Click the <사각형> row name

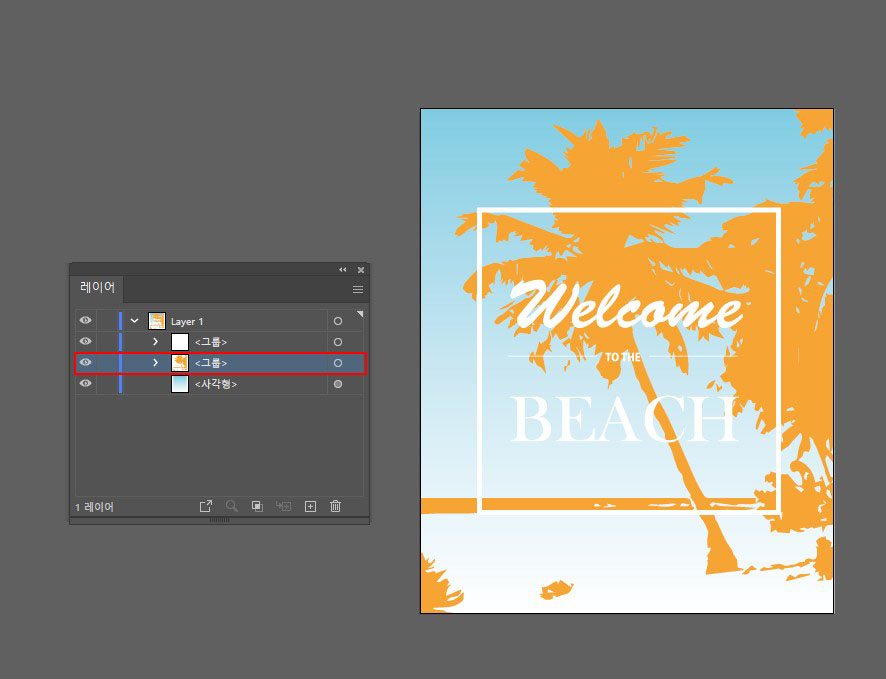point(216,384)
